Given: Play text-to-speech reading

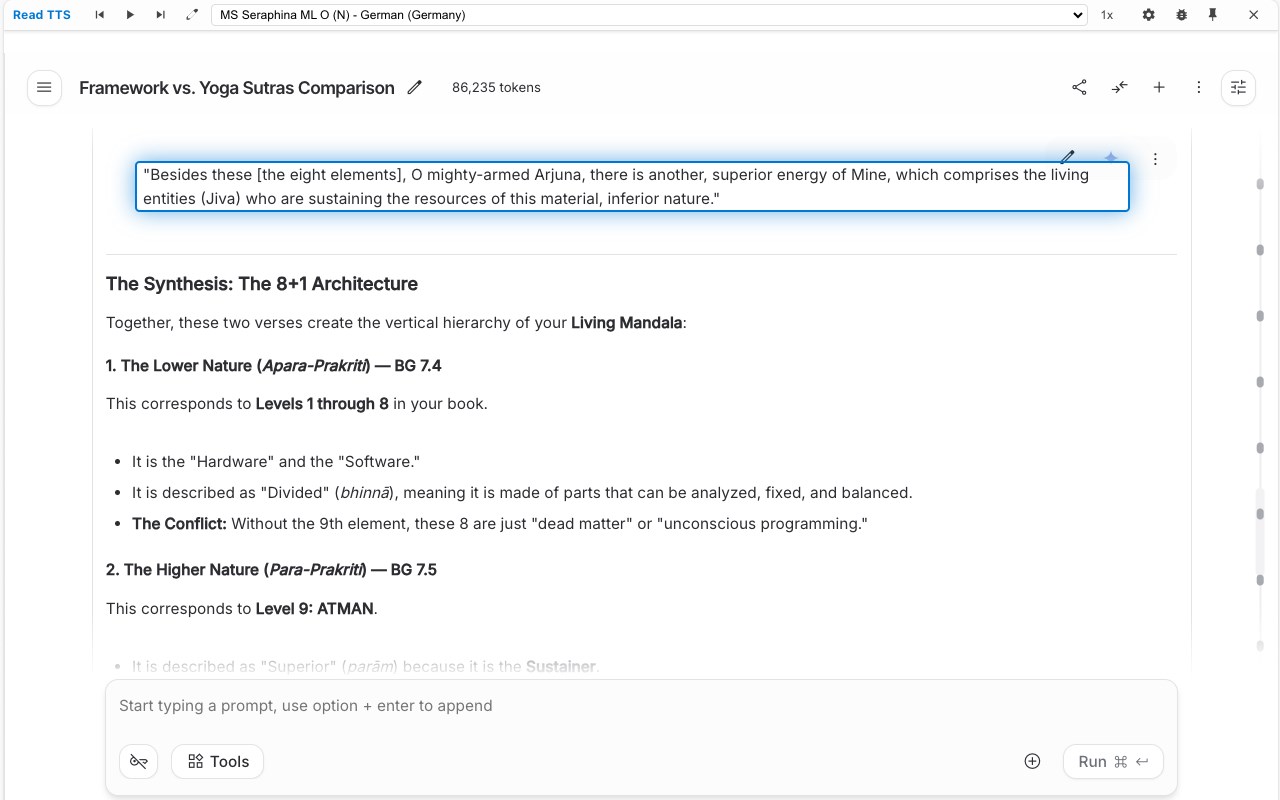Looking at the screenshot, I should (x=130, y=15).
